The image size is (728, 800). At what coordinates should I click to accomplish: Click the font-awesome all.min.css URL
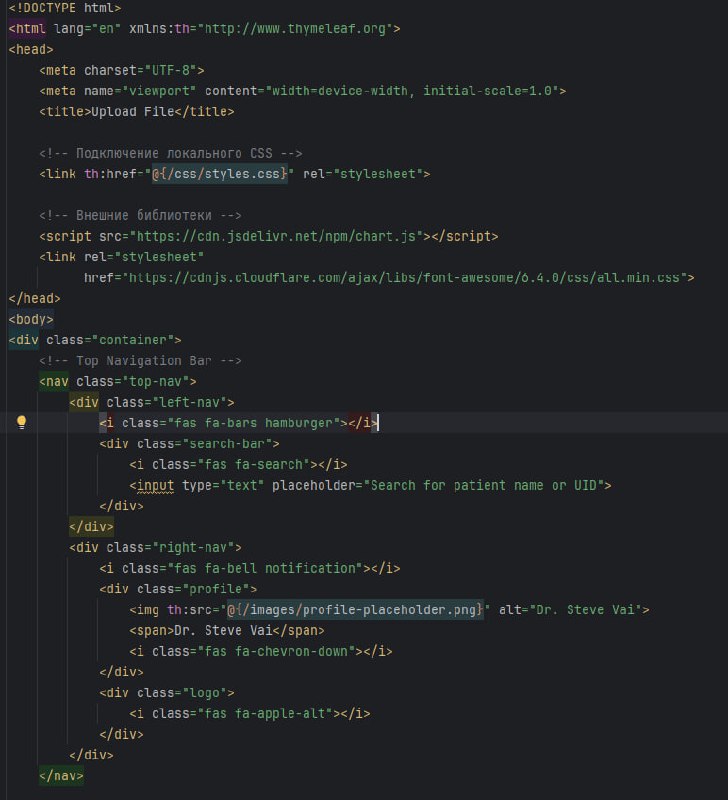point(405,278)
